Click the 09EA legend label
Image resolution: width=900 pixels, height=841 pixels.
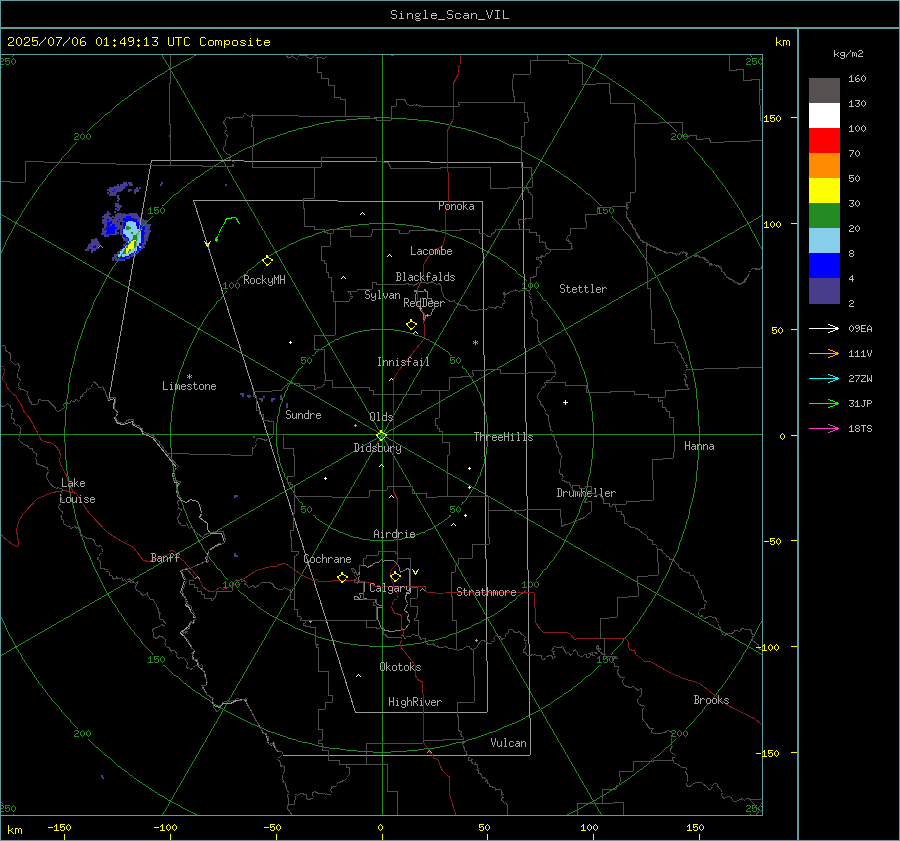pos(860,329)
